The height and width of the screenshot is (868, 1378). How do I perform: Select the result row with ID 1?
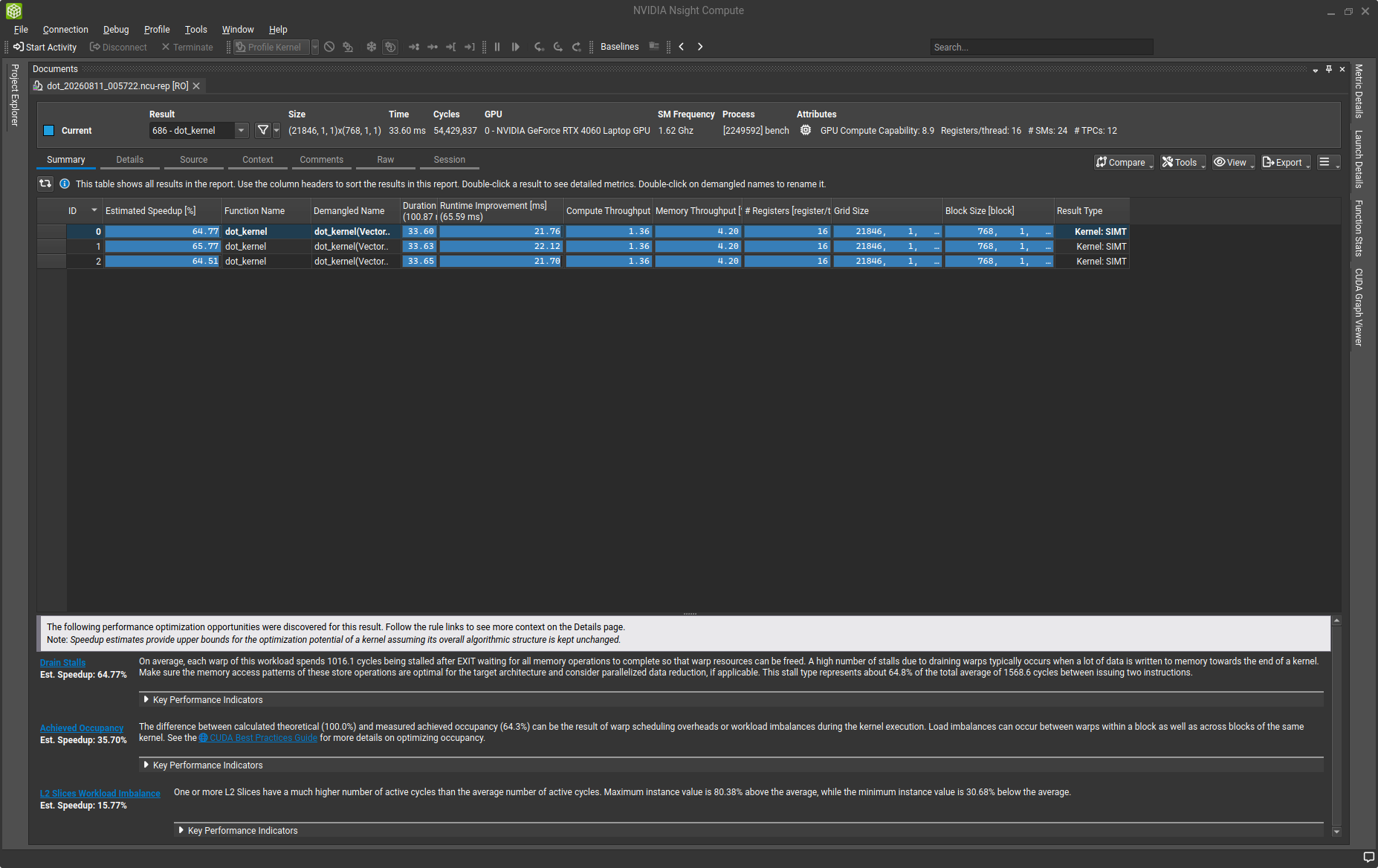583,247
